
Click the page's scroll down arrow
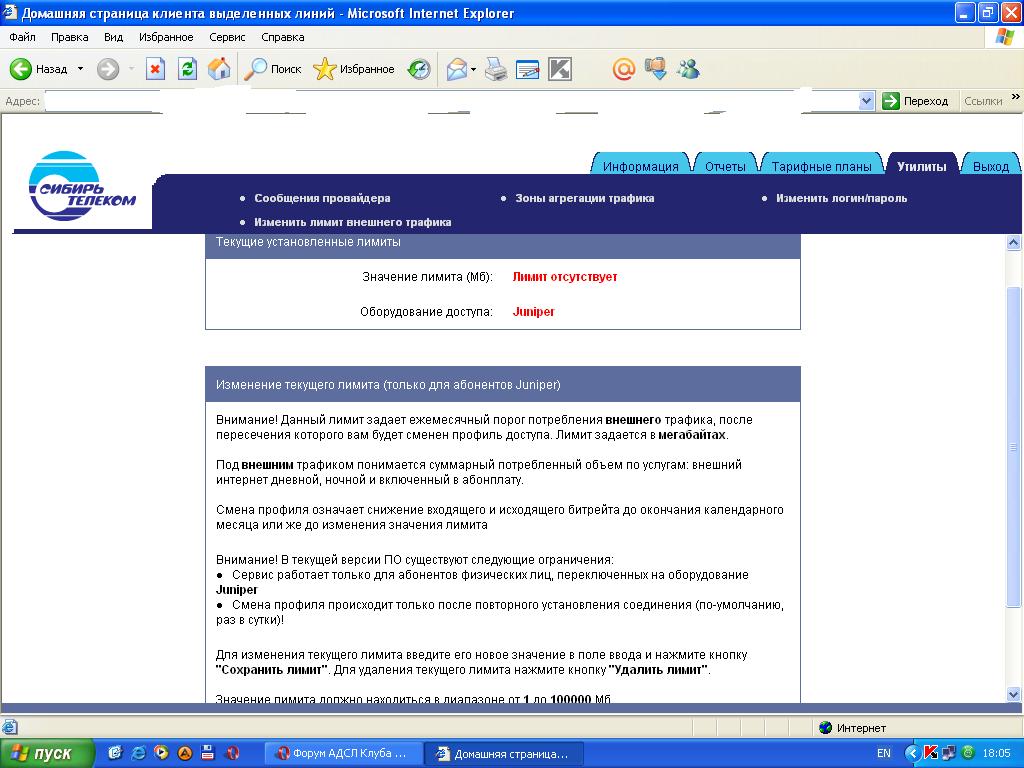[x=1013, y=694]
